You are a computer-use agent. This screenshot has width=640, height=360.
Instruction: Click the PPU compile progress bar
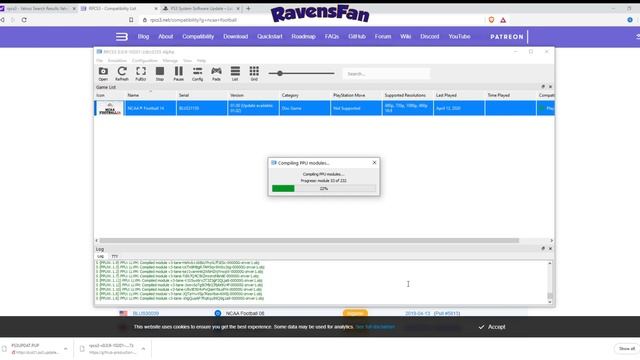324,188
